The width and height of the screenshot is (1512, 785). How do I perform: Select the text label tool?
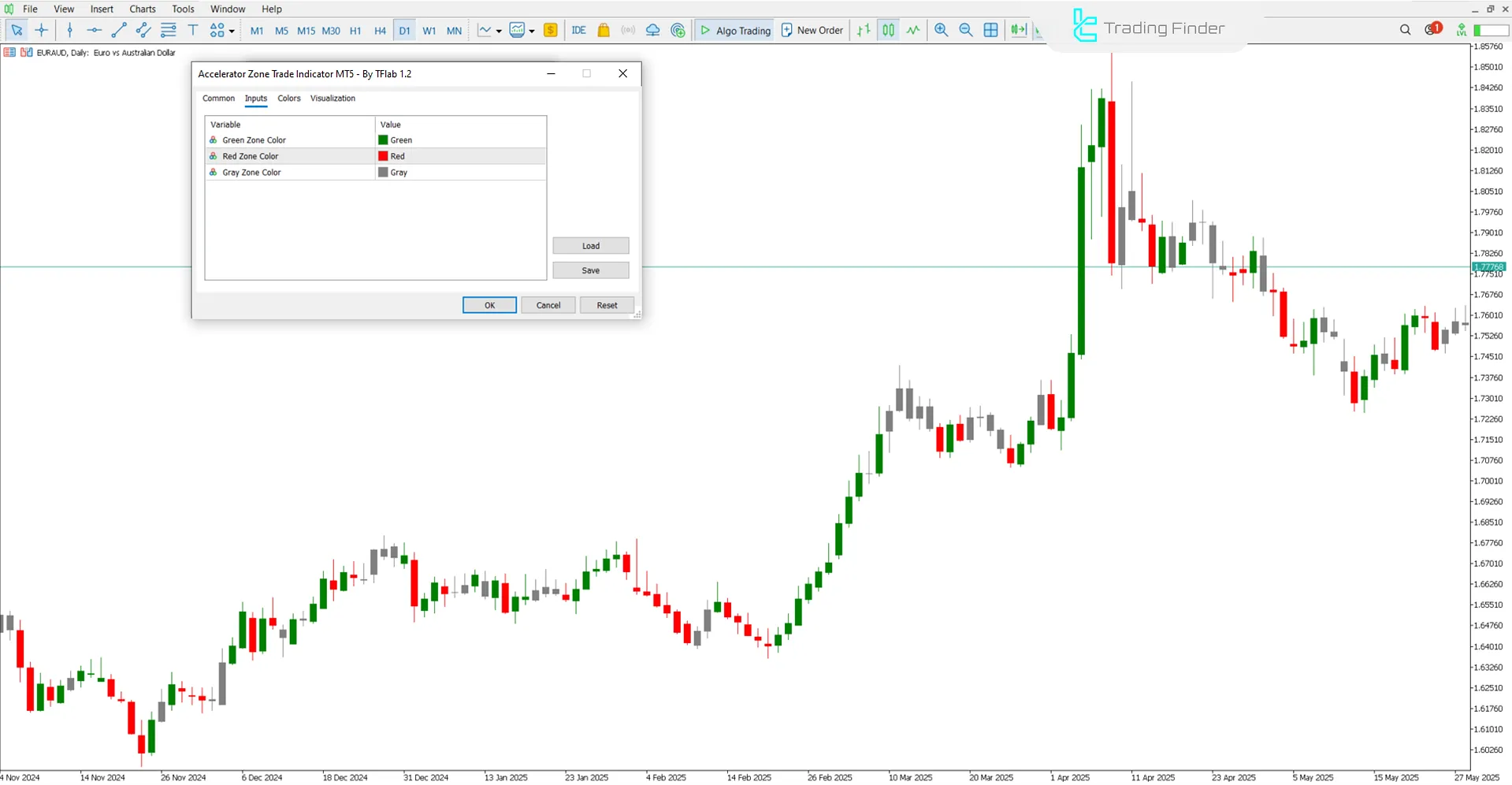point(192,30)
